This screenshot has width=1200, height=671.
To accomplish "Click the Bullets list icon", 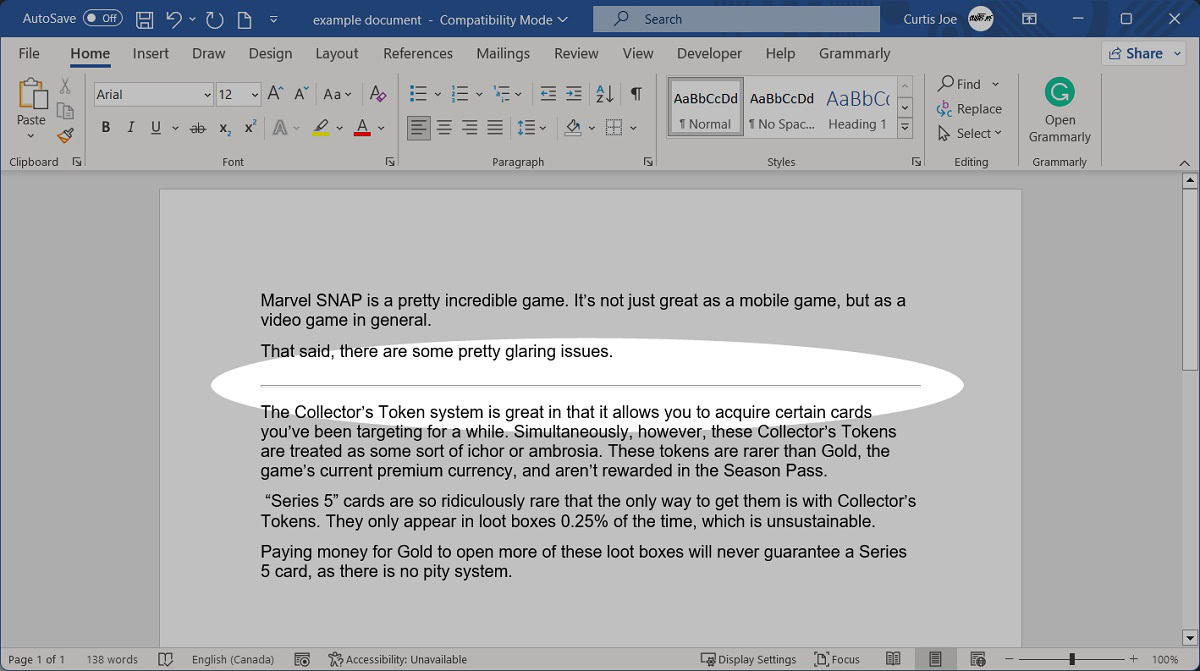I will point(419,94).
